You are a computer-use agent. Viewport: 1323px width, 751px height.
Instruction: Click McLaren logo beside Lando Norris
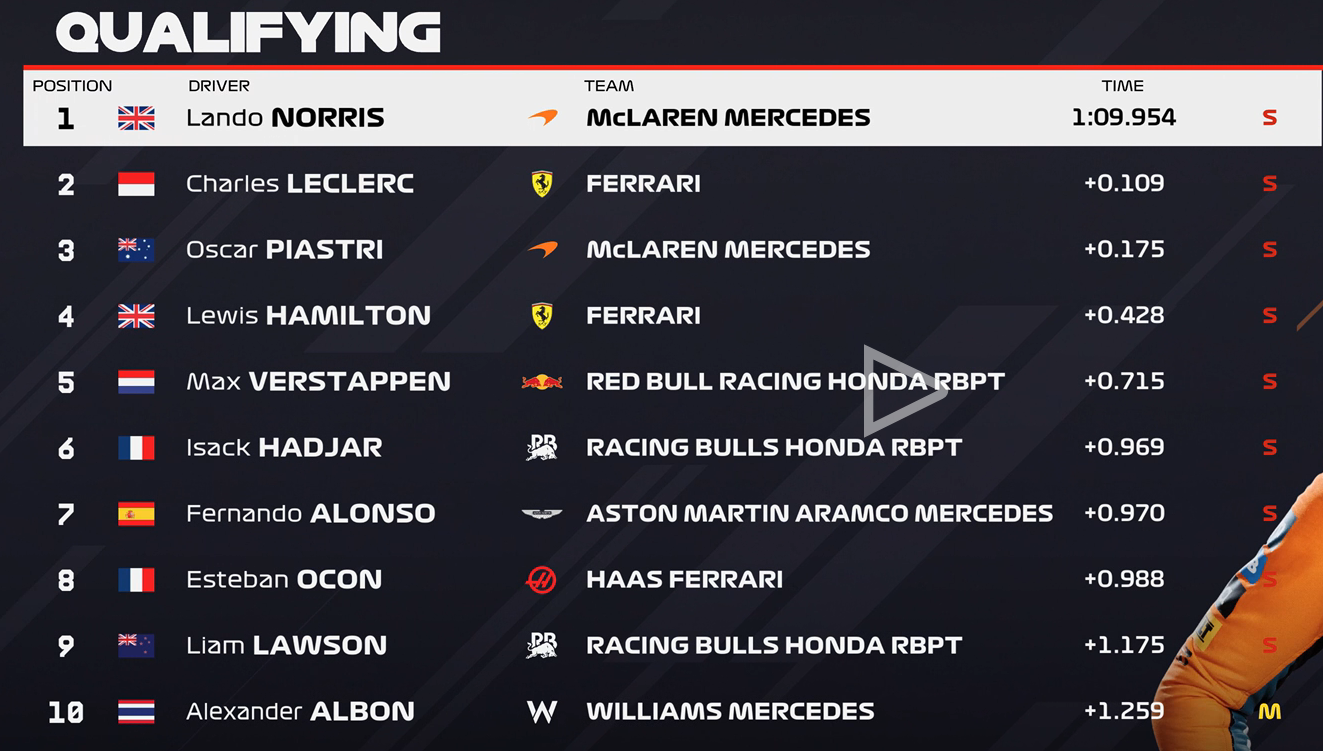[543, 118]
